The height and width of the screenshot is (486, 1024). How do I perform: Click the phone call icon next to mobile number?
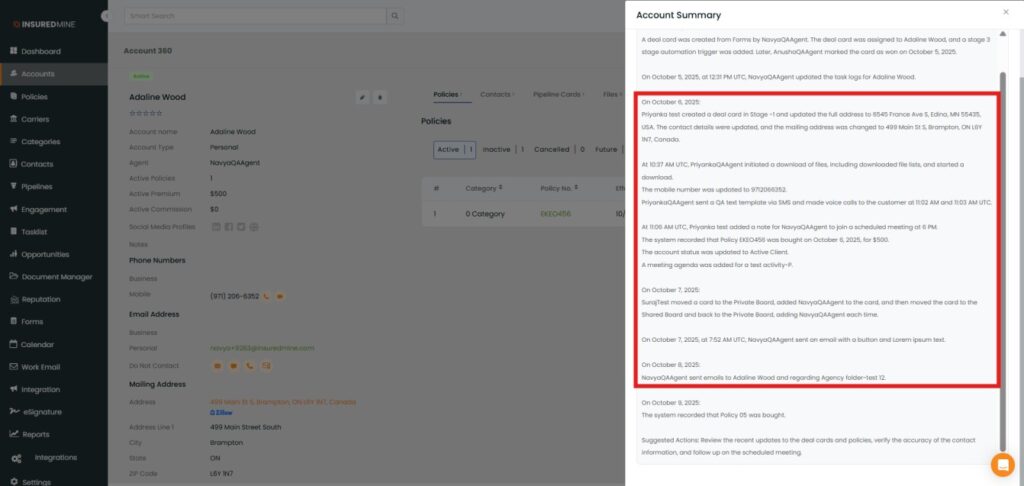pos(266,295)
